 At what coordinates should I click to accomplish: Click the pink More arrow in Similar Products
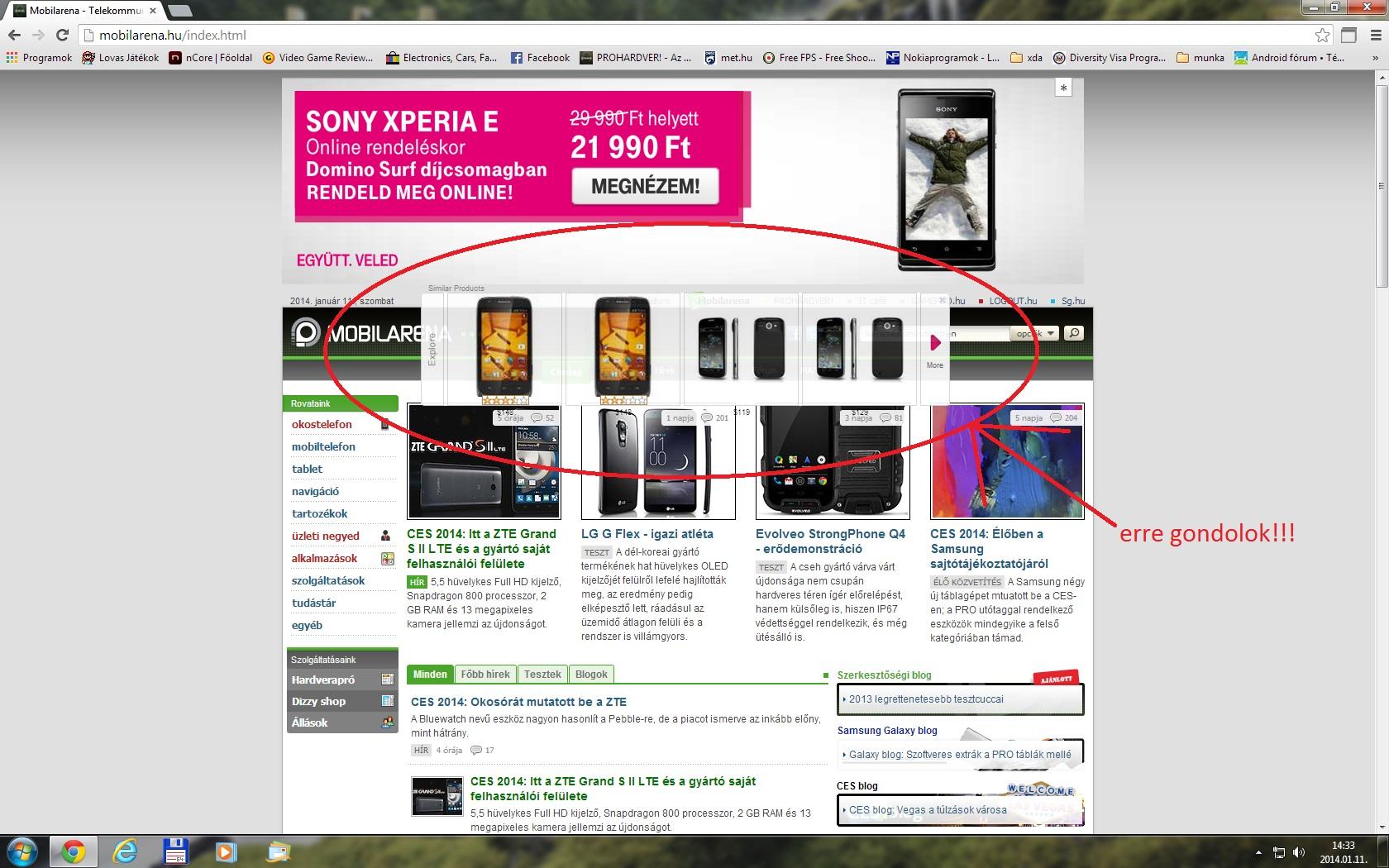(935, 342)
